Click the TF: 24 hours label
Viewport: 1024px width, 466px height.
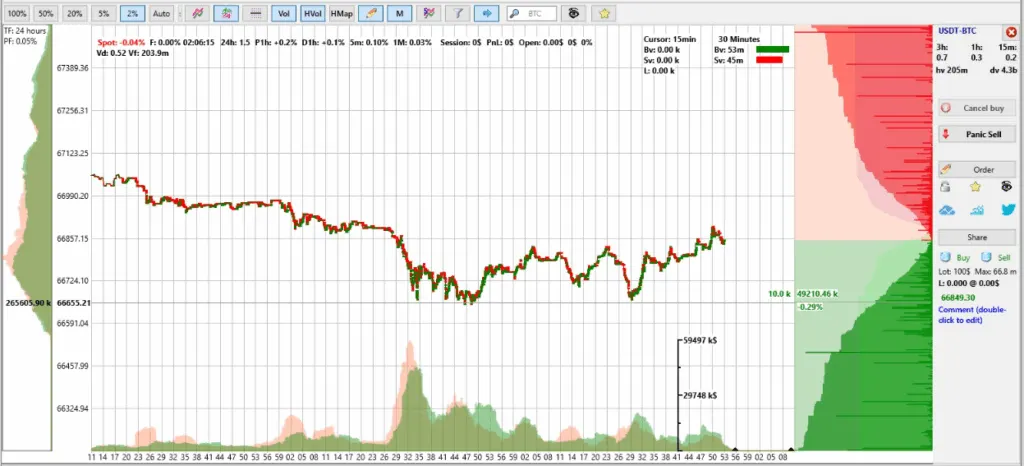pos(25,30)
